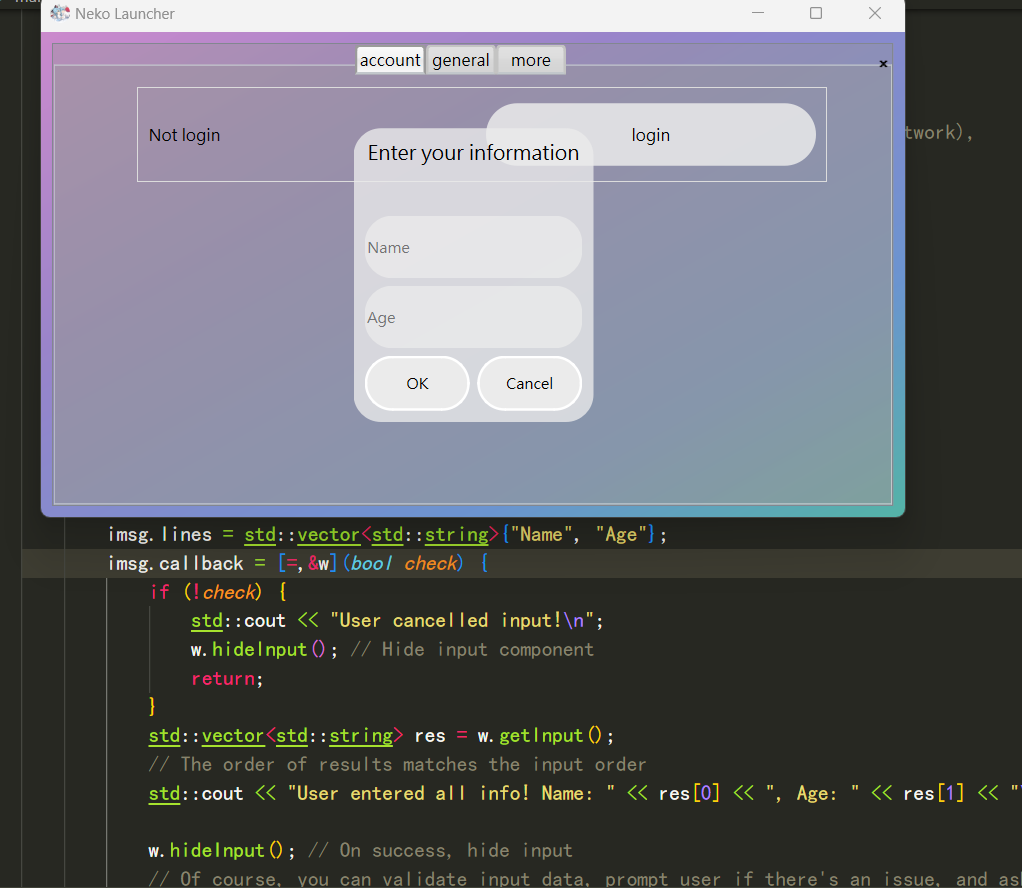Close the Neko Launcher window
Viewport: 1022px width, 888px height.
875,13
